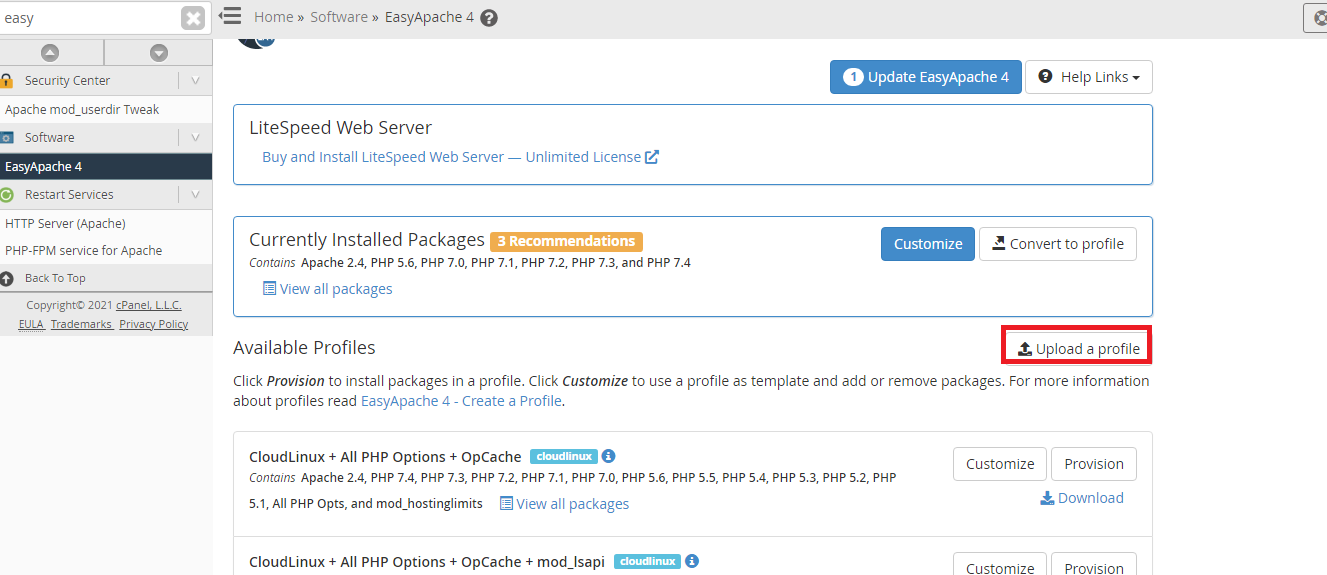Focus the sidebar search input
The height and width of the screenshot is (575, 1327).
click(88, 18)
